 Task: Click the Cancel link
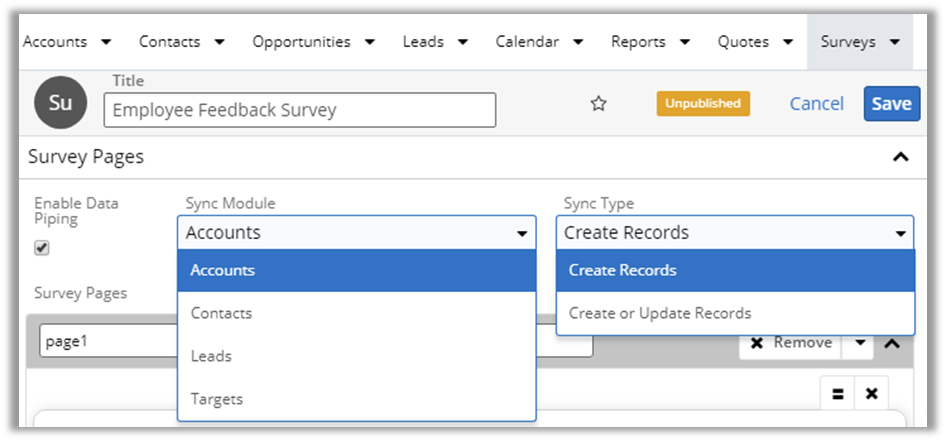coord(816,104)
